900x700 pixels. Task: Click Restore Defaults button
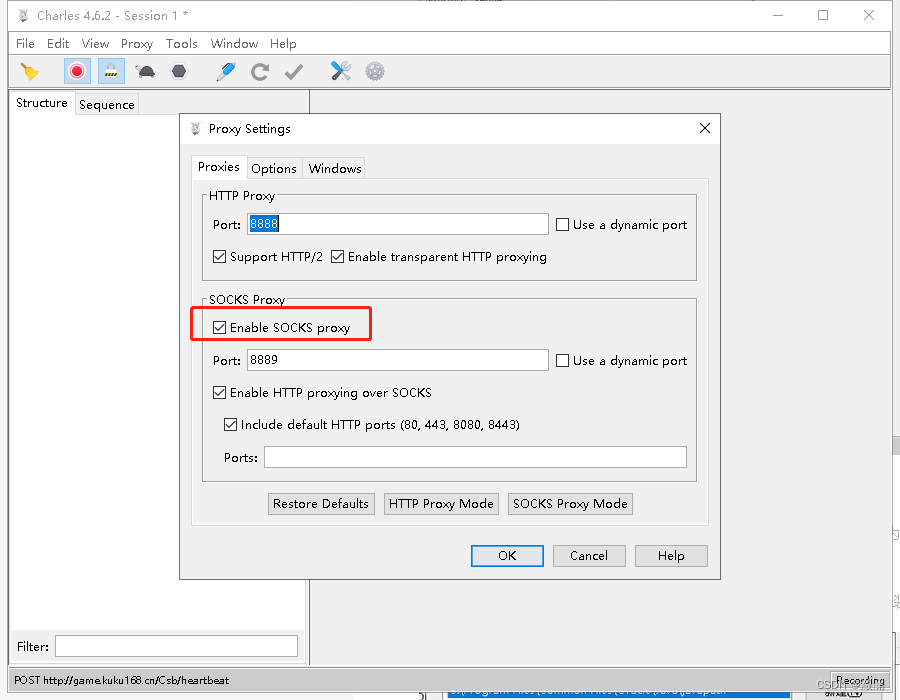[x=321, y=504]
